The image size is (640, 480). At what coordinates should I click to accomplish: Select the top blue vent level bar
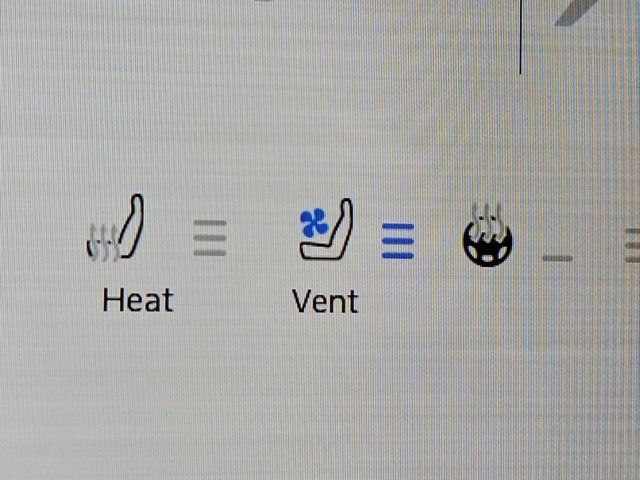[x=398, y=227]
